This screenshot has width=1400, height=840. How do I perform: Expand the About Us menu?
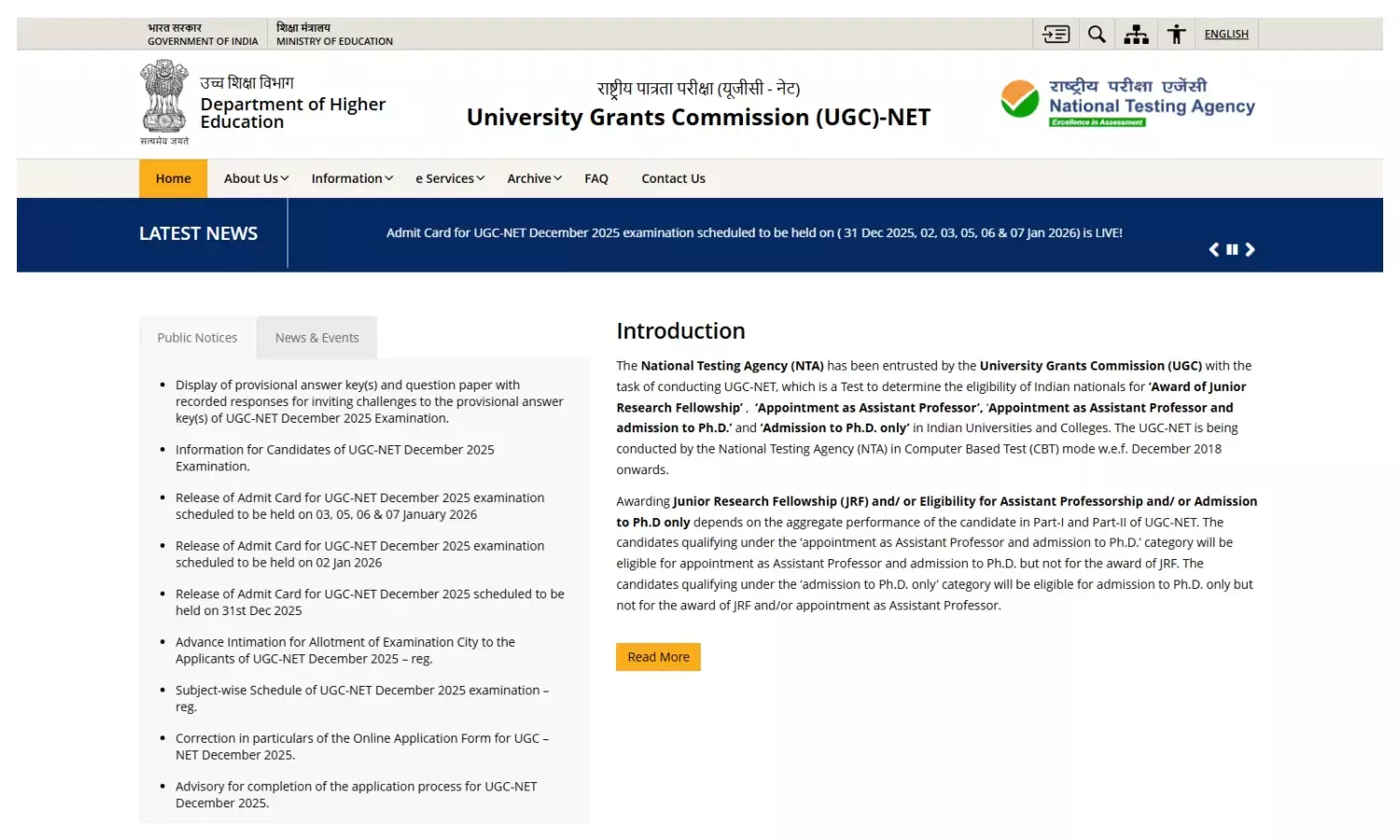(x=256, y=178)
